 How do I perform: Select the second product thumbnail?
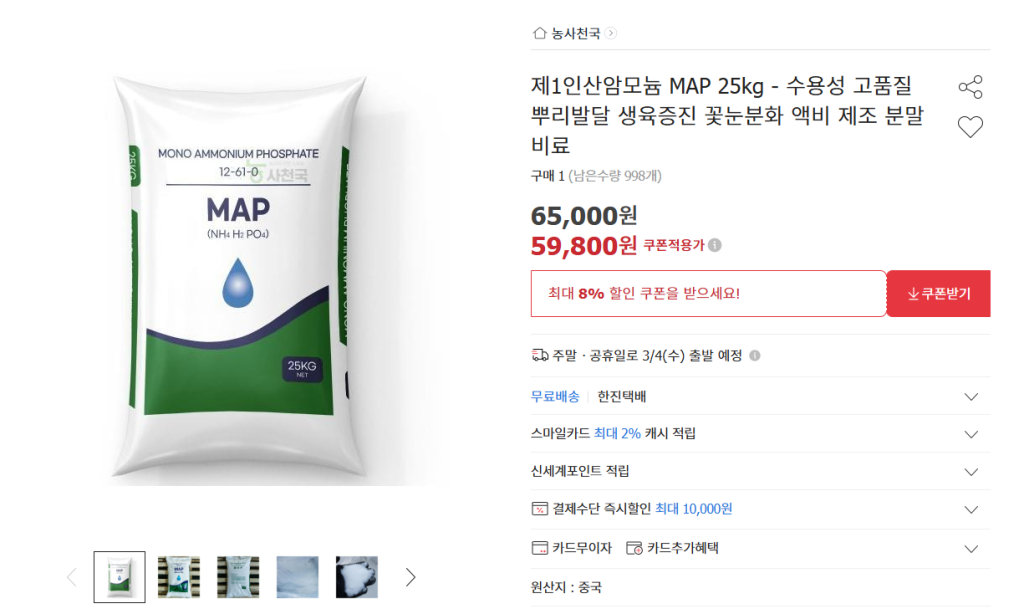click(179, 577)
